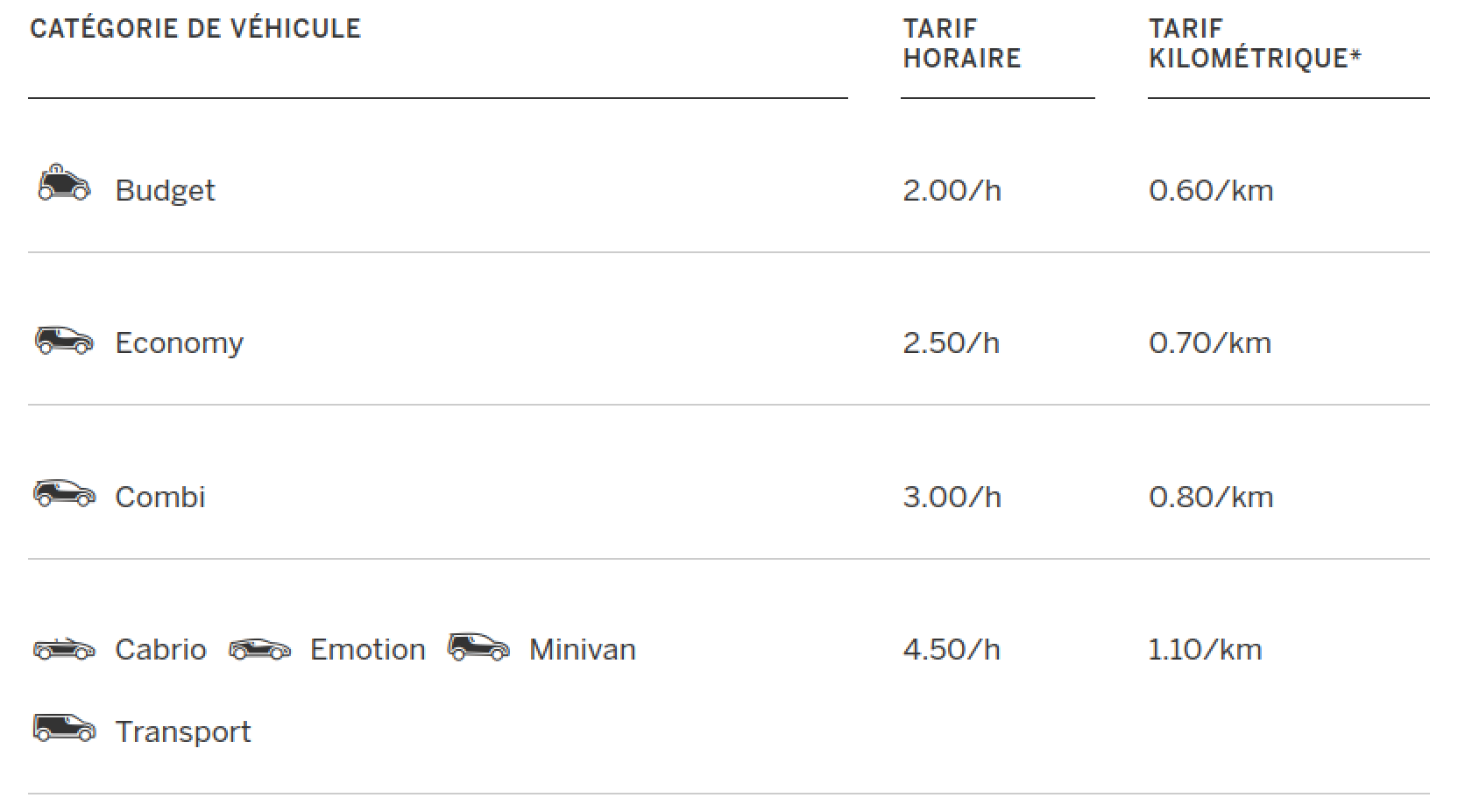
Task: Select the Emotion category label
Action: click(x=368, y=649)
